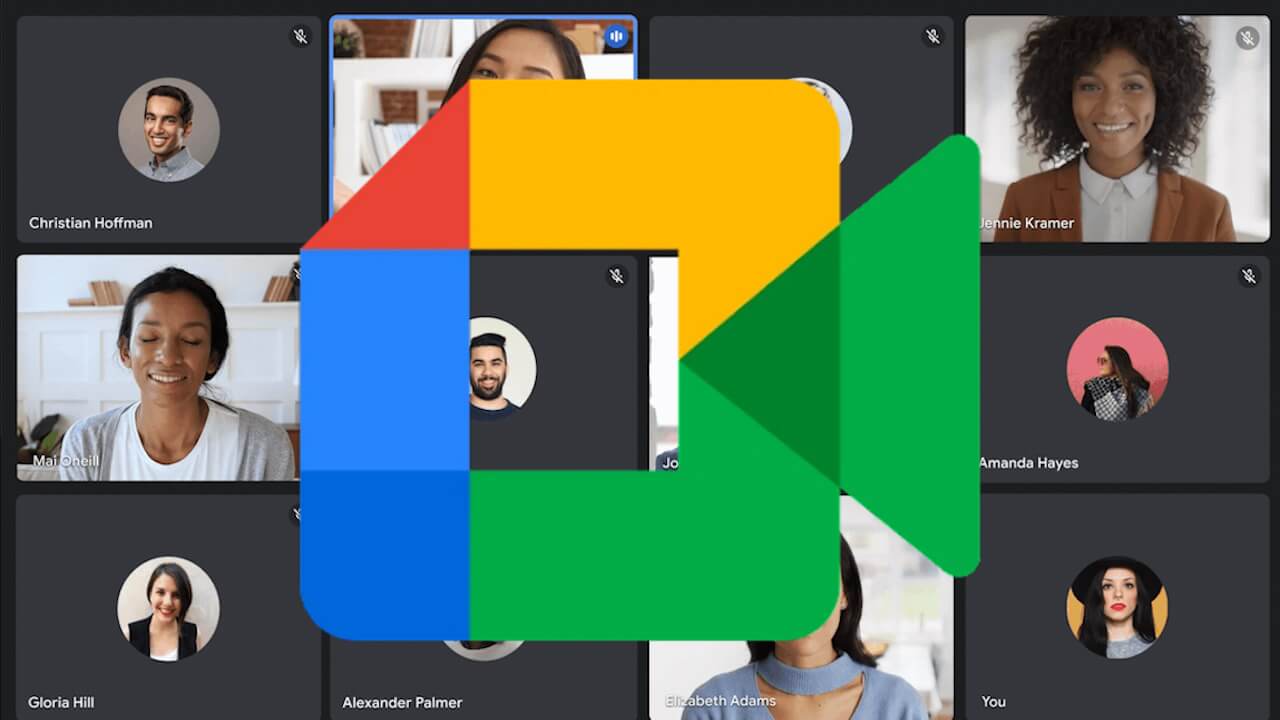Click the Amanda Hayes name label
Screen dimensions: 1280x720
point(1028,463)
